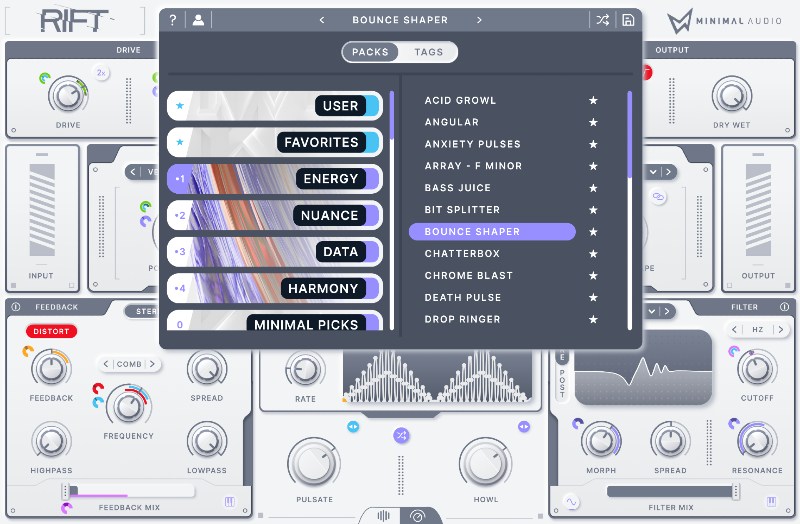The image size is (800, 524).
Task: Click right arrow of HZ selector
Action: (780, 329)
